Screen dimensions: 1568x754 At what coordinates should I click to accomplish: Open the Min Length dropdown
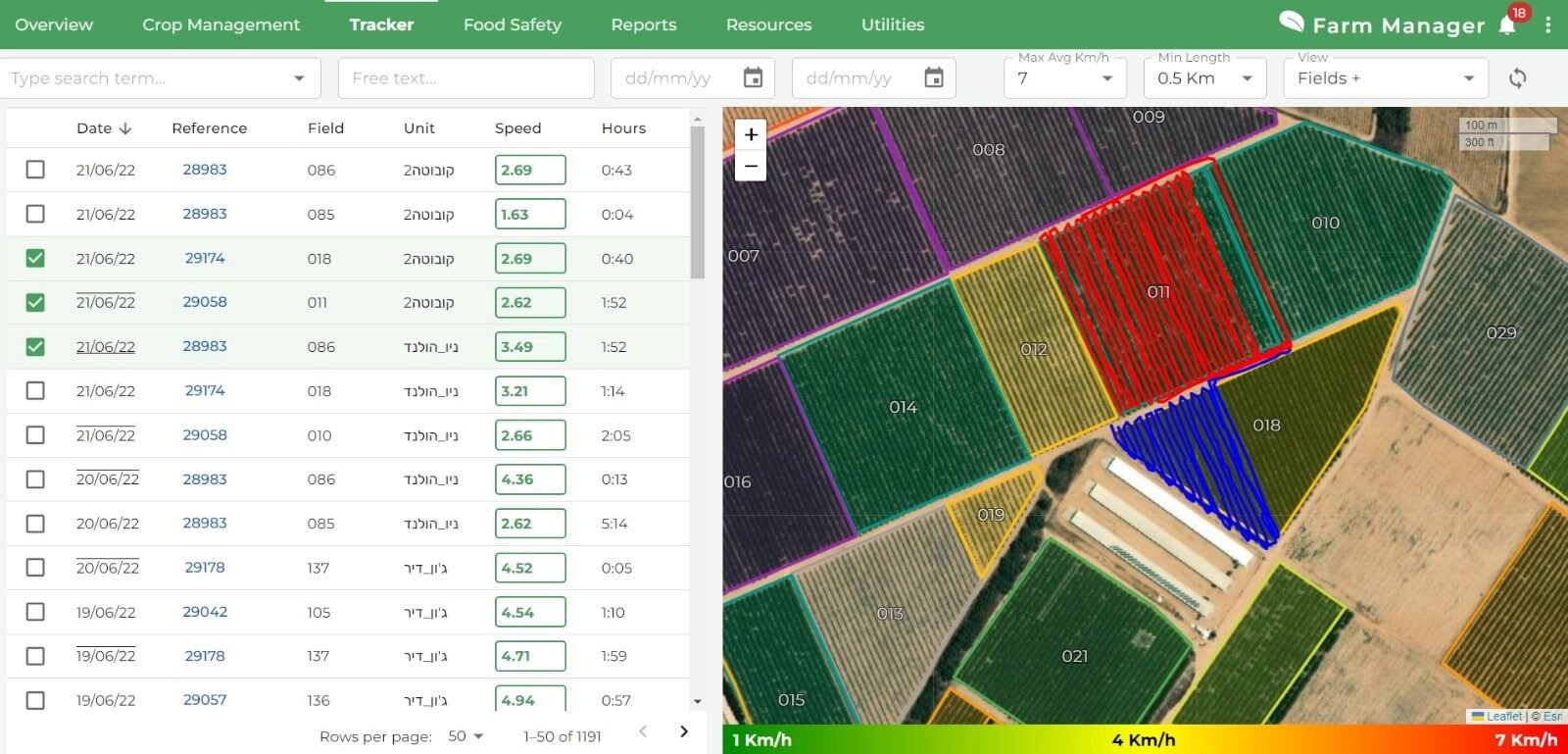click(1247, 78)
